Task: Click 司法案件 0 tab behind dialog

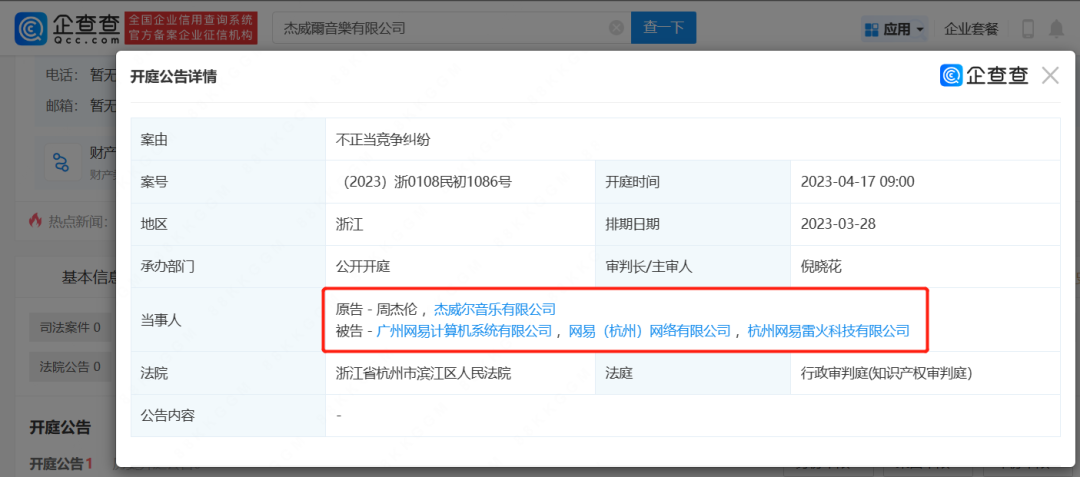Action: click(72, 328)
